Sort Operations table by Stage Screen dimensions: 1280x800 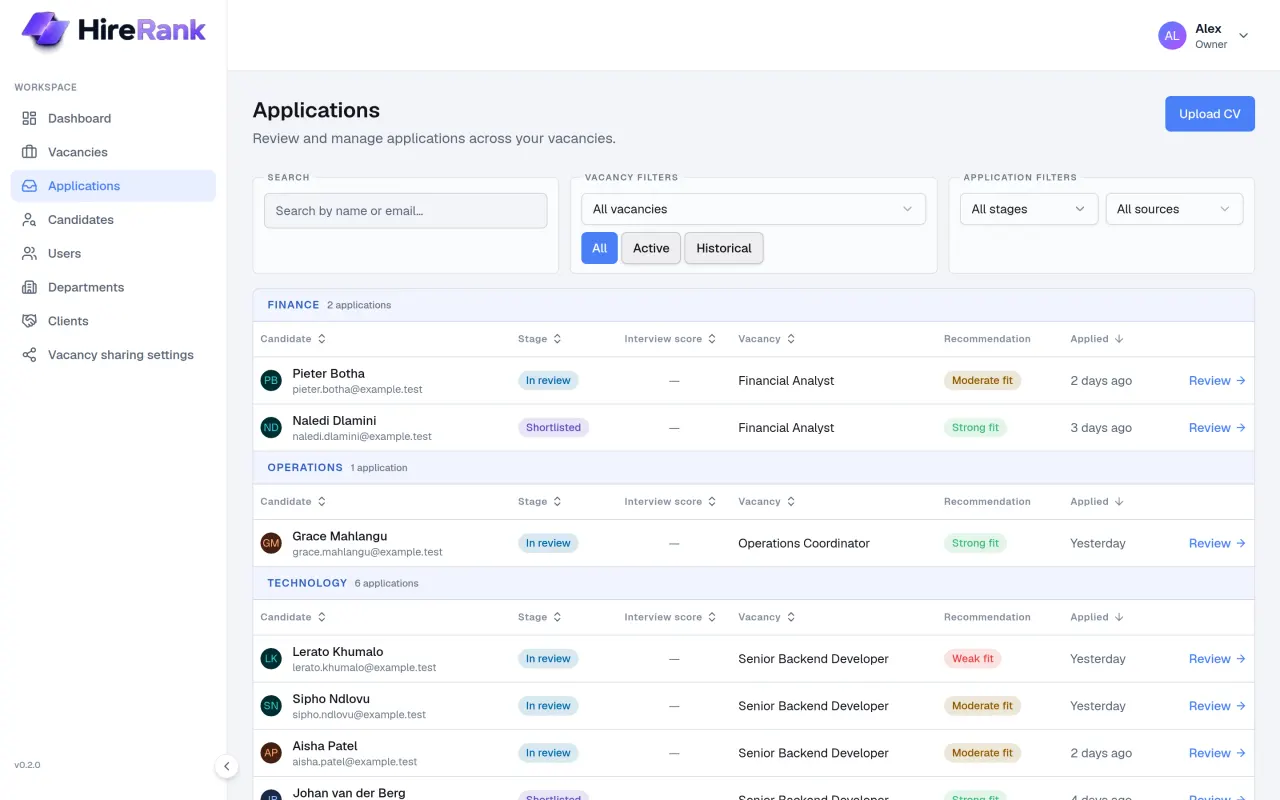pyautogui.click(x=540, y=502)
